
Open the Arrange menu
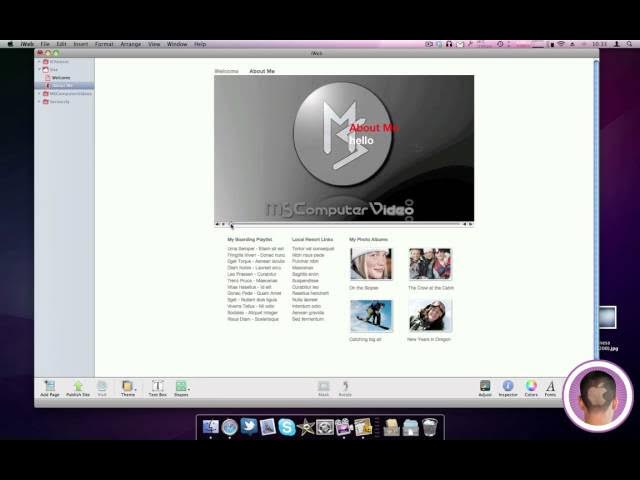coord(131,44)
